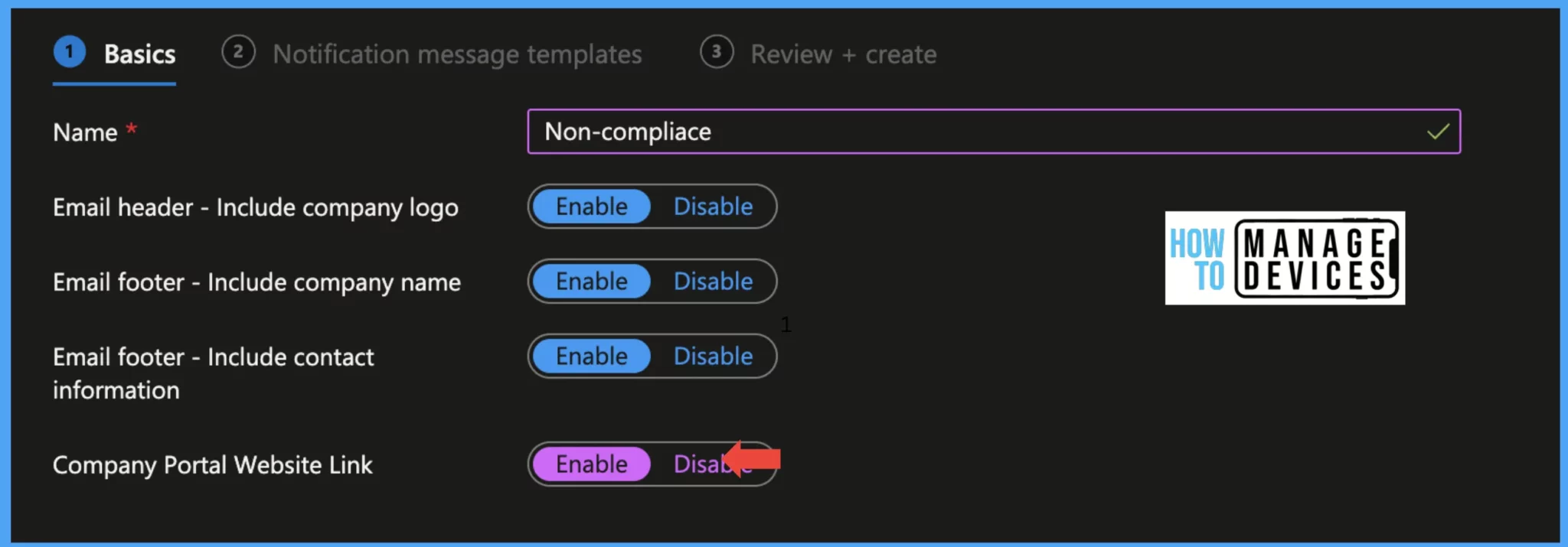This screenshot has width=1568, height=547.
Task: Enable company logo in the email header
Action: 591,207
